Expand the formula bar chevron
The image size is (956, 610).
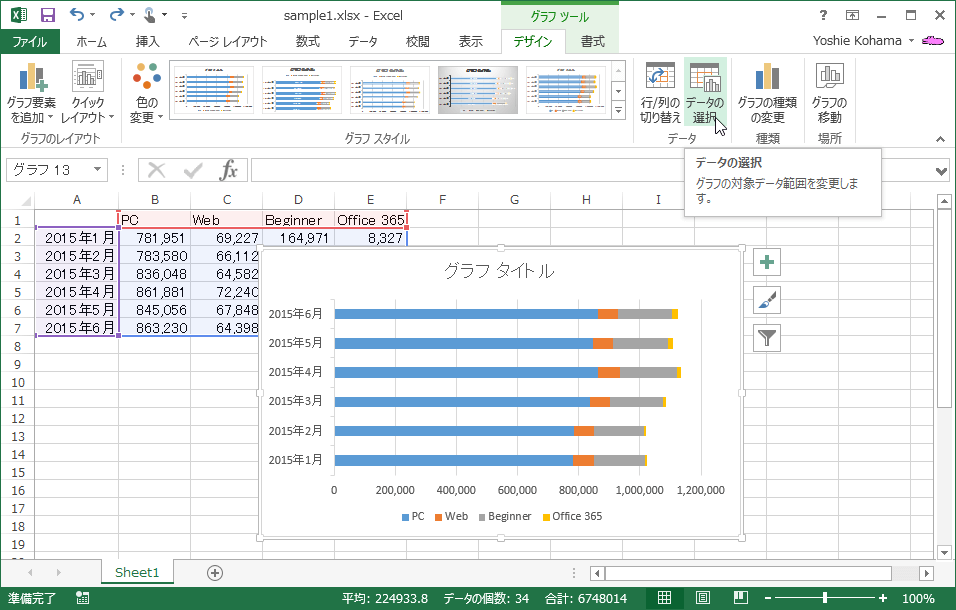point(942,171)
